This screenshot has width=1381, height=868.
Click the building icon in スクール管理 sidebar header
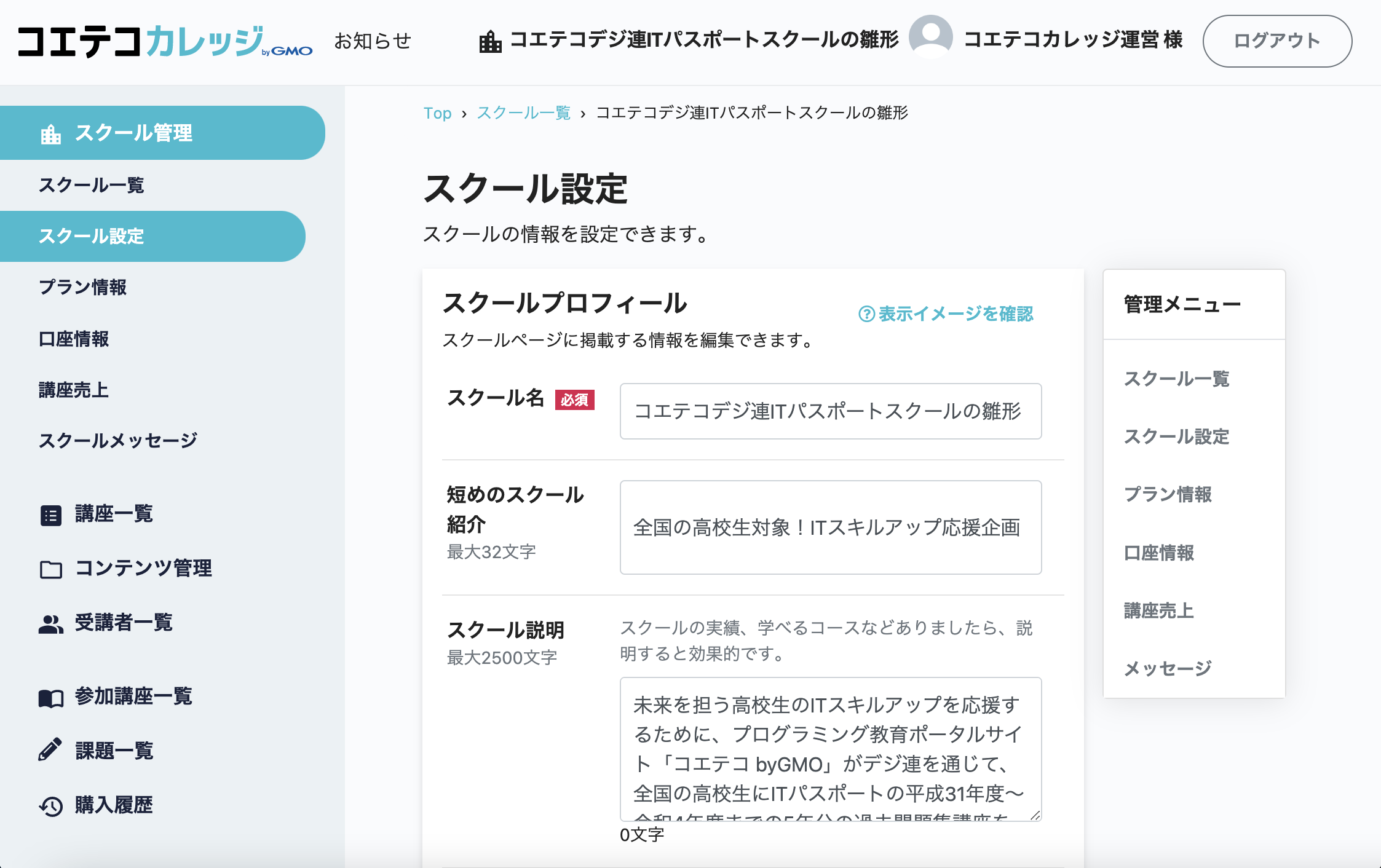click(x=50, y=134)
